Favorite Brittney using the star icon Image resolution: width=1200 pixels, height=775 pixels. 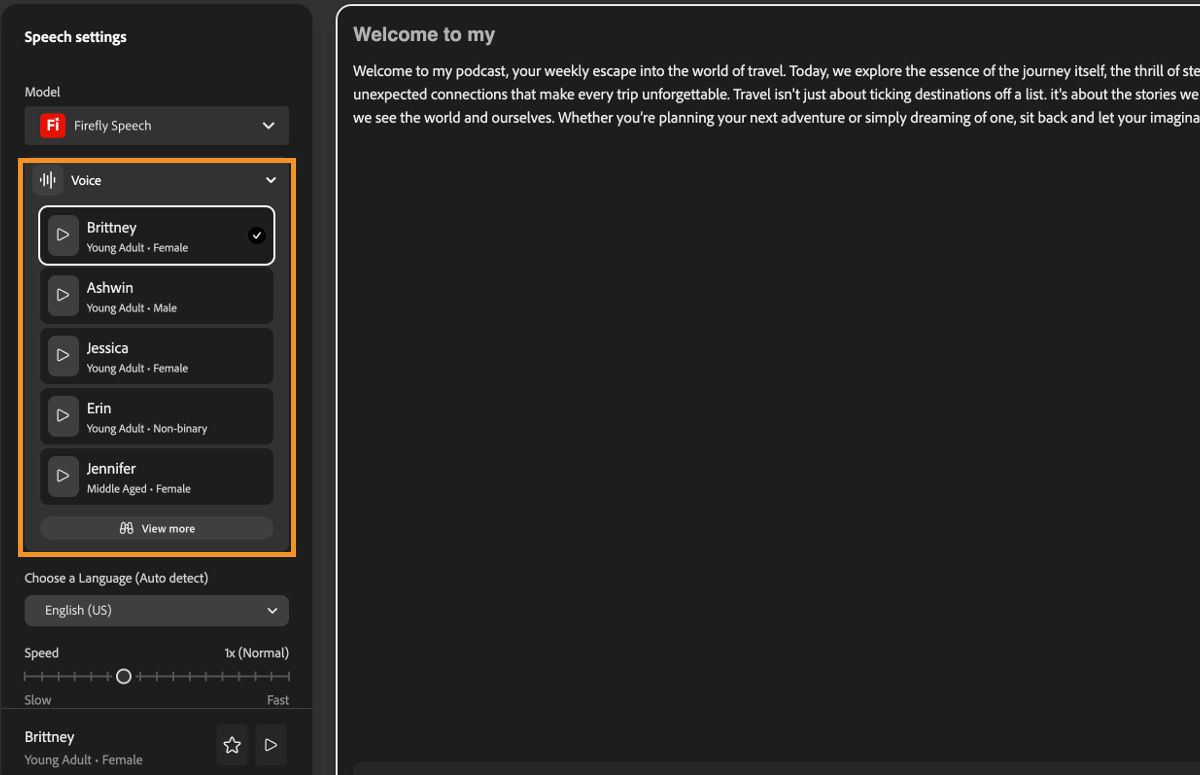[x=231, y=745]
